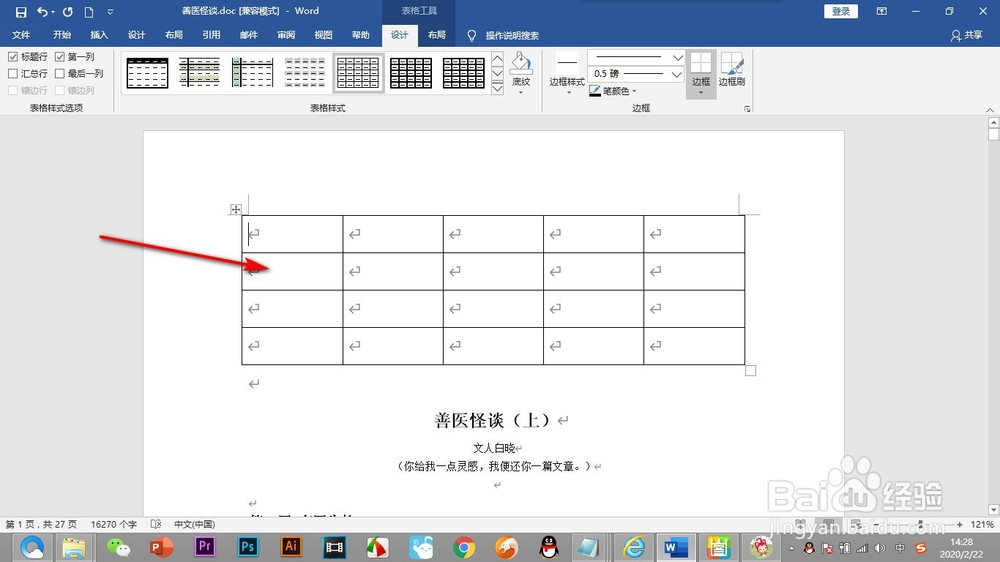The width and height of the screenshot is (1000, 562).
Task: Open Photoshop from the taskbar
Action: pos(247,547)
